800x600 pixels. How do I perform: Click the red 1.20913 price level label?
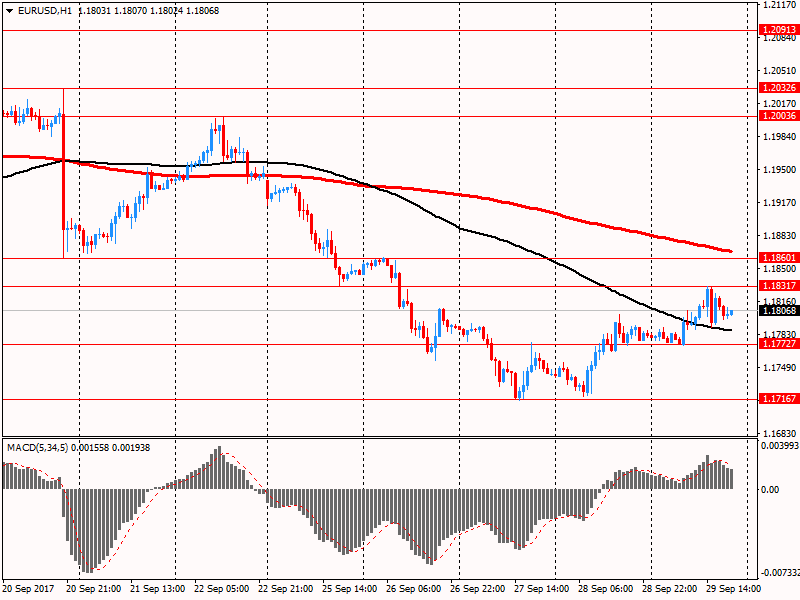click(779, 30)
